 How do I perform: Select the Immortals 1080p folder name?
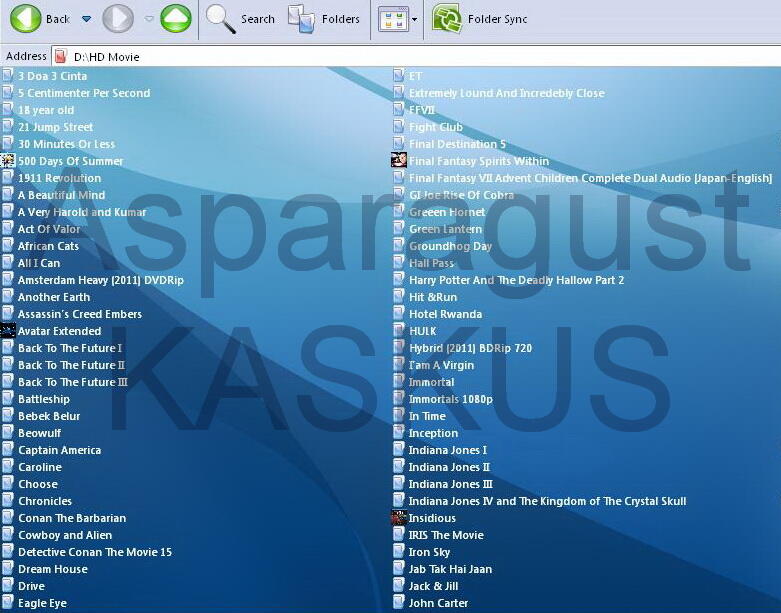click(x=450, y=399)
